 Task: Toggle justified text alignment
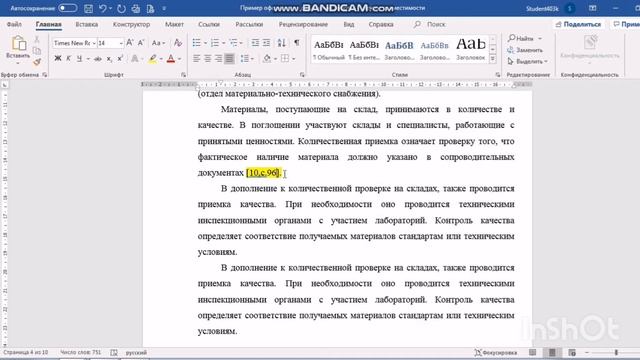click(229, 59)
